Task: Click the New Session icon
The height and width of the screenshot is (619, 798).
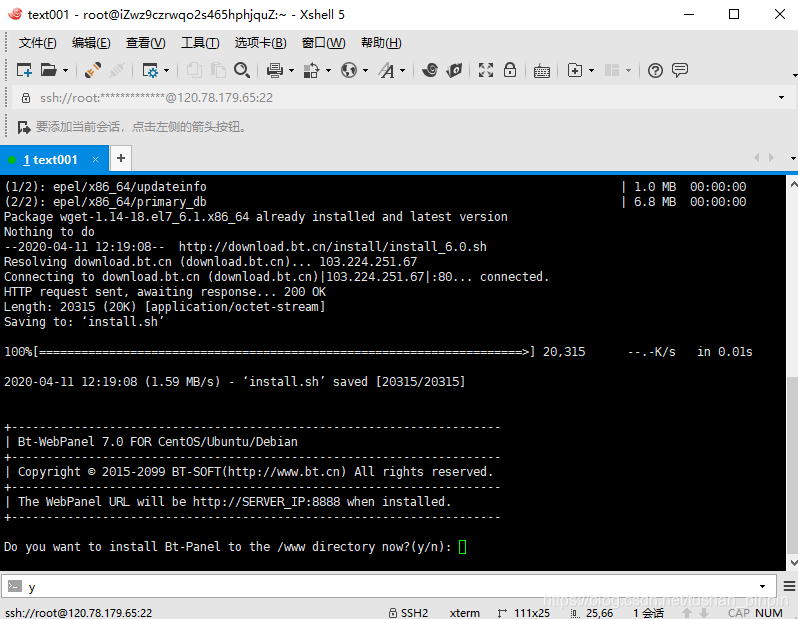Action: point(24,70)
